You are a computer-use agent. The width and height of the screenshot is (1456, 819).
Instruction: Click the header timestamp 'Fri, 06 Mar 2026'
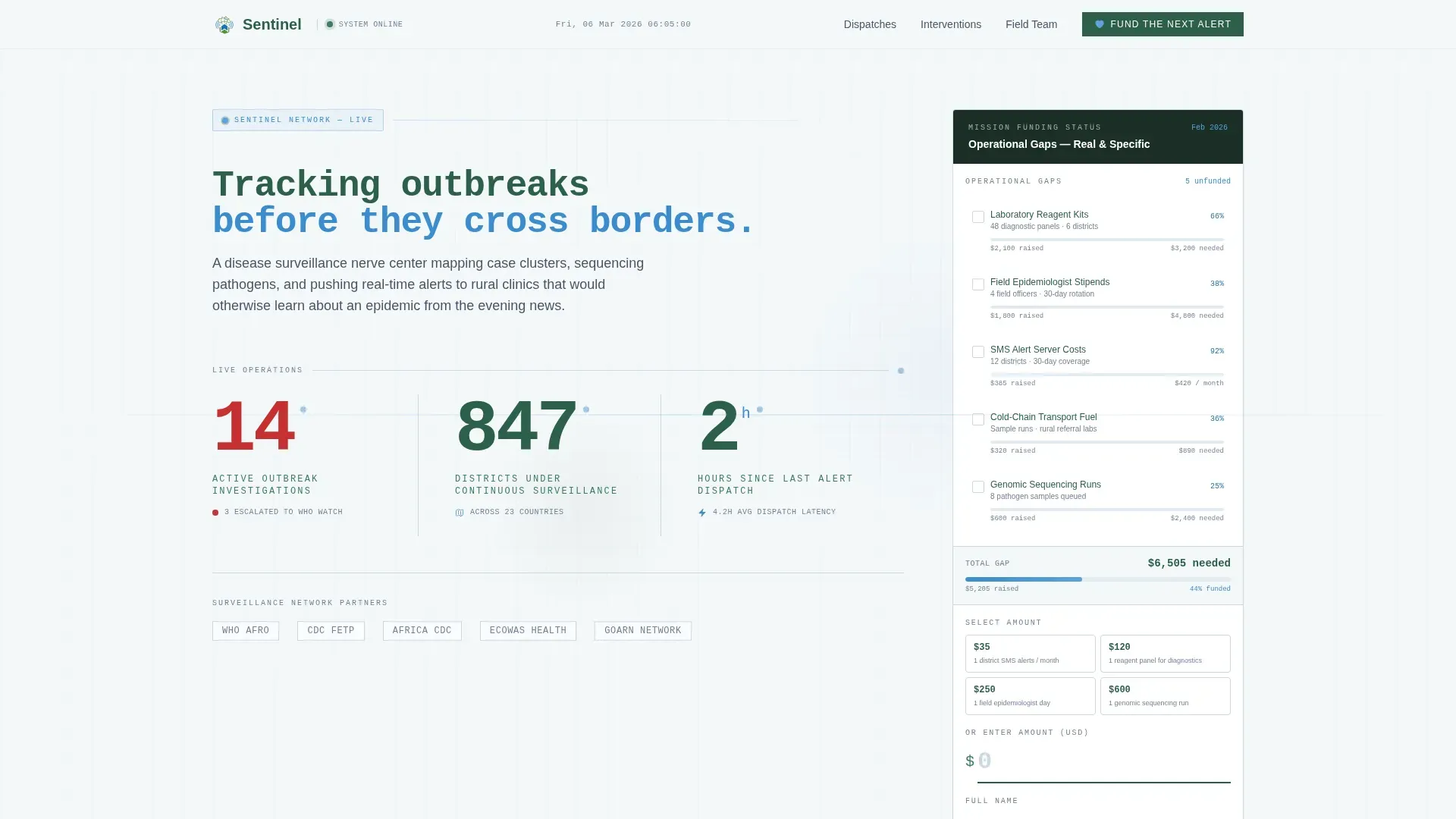pyautogui.click(x=623, y=24)
